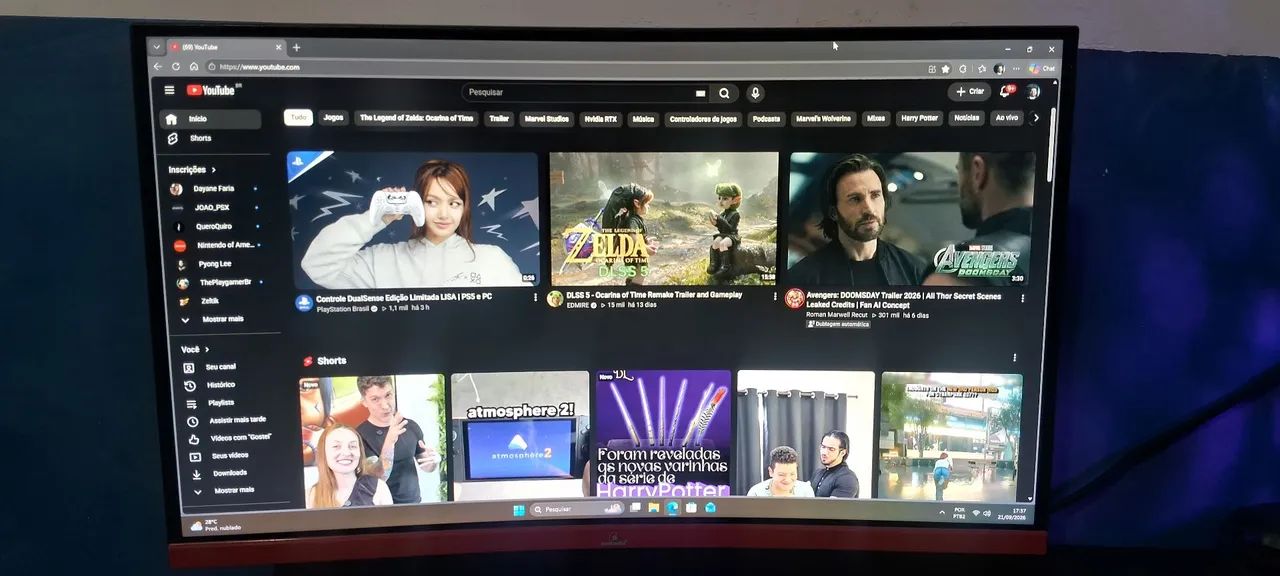
Task: Open the Harry Potter varinhas Short
Action: tap(663, 433)
